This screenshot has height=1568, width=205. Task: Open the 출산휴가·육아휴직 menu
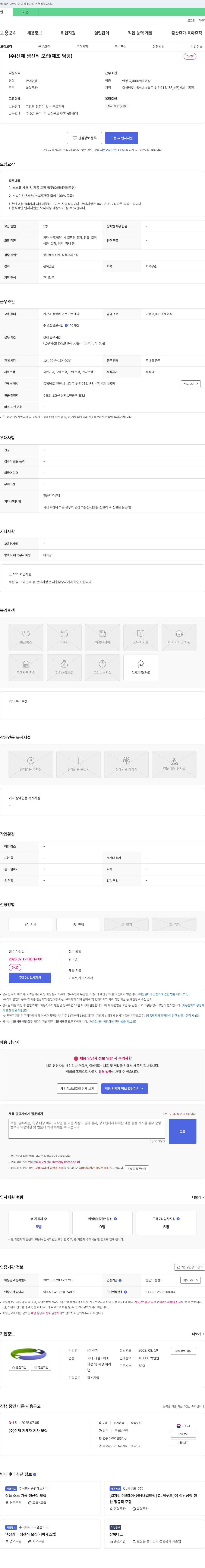(186, 33)
